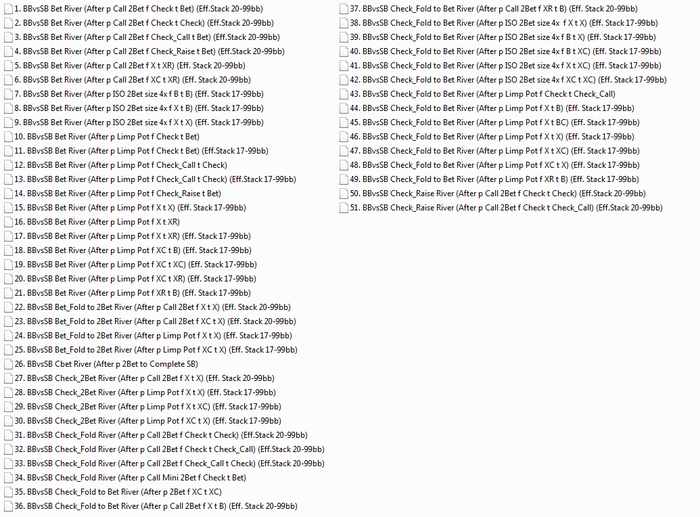This screenshot has height=517, width=700.
Task: Select file 7. ISO 2Bet size 4x f B t B
Action: pyautogui.click(x=139, y=94)
